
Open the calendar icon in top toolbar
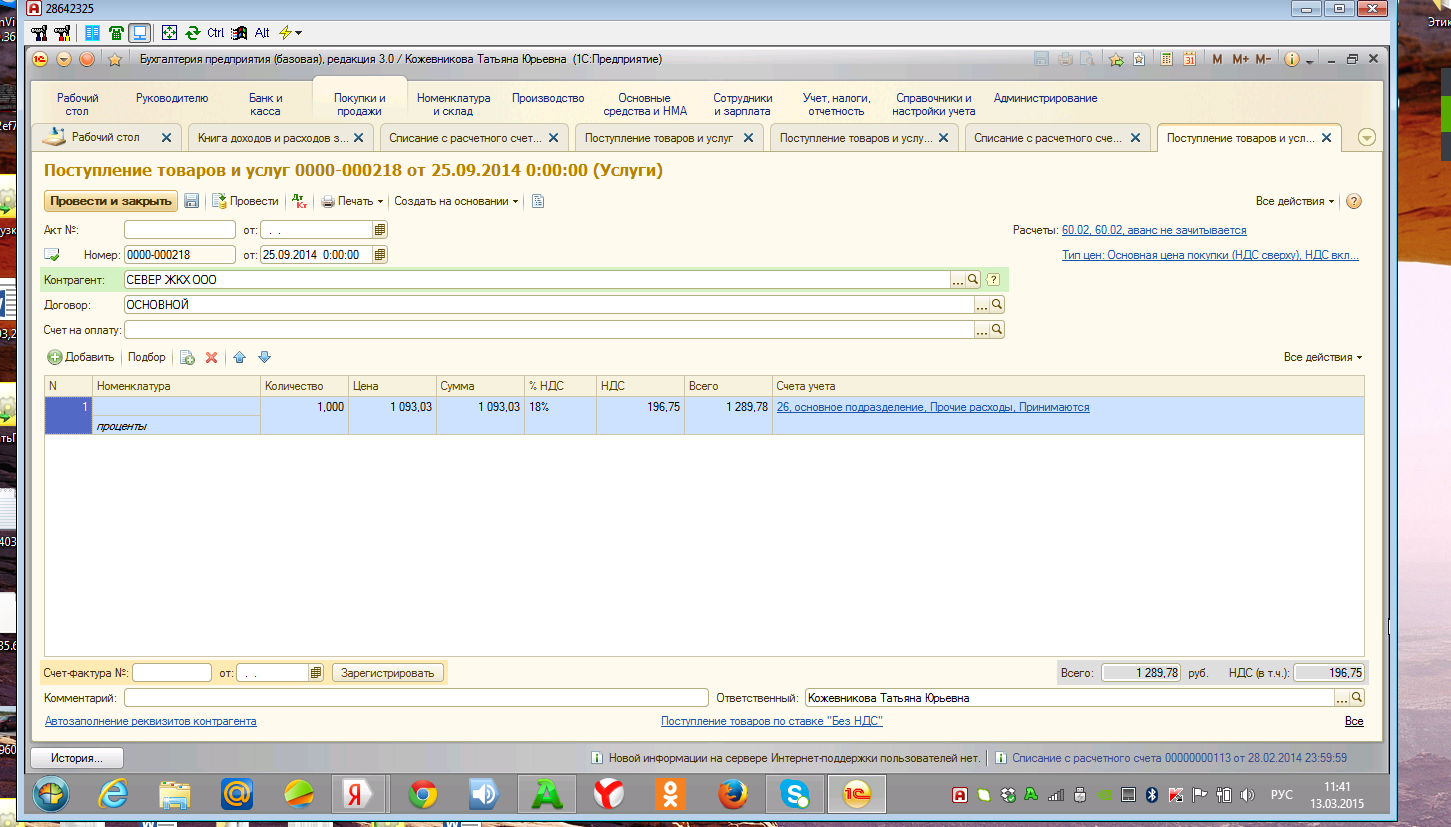pos(1190,60)
